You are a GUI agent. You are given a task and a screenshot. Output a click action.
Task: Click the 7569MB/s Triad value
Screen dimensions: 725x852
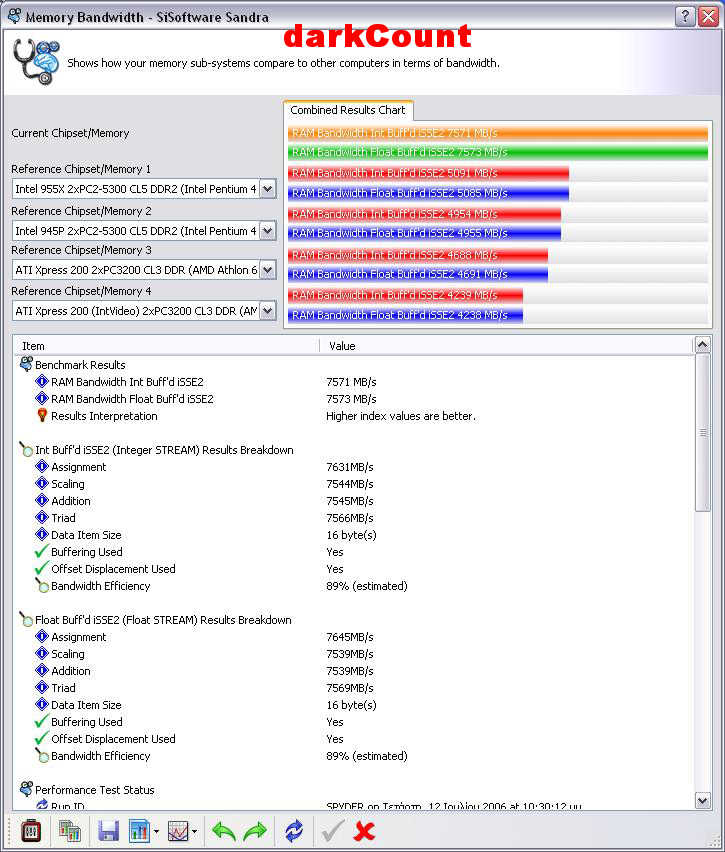pyautogui.click(x=349, y=688)
